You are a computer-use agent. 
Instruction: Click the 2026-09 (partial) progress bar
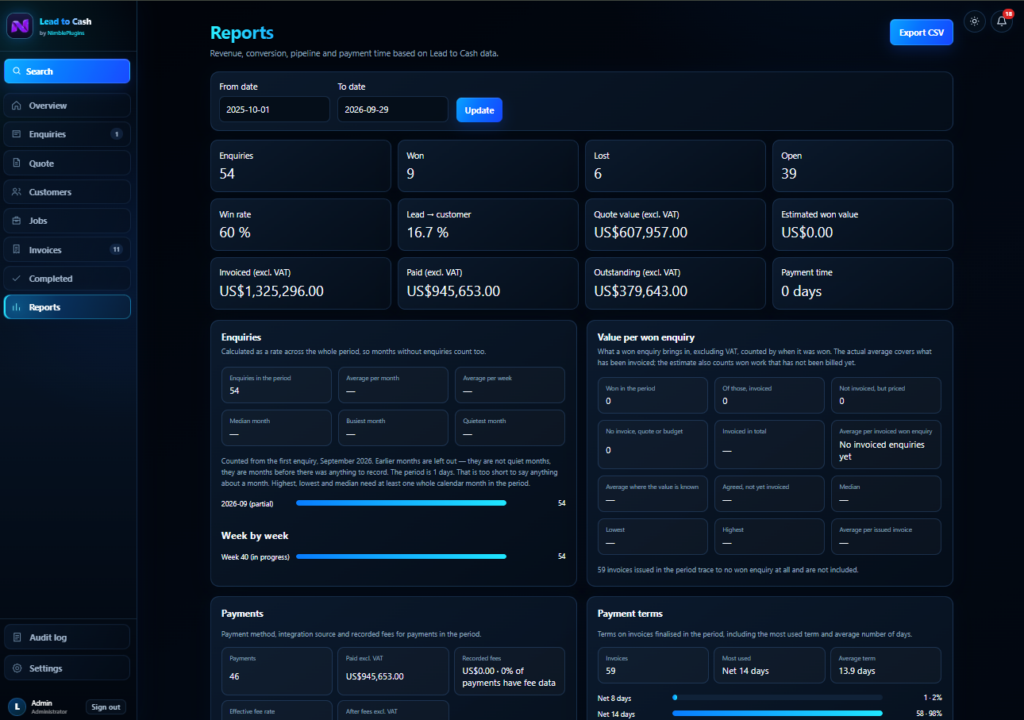click(x=401, y=503)
